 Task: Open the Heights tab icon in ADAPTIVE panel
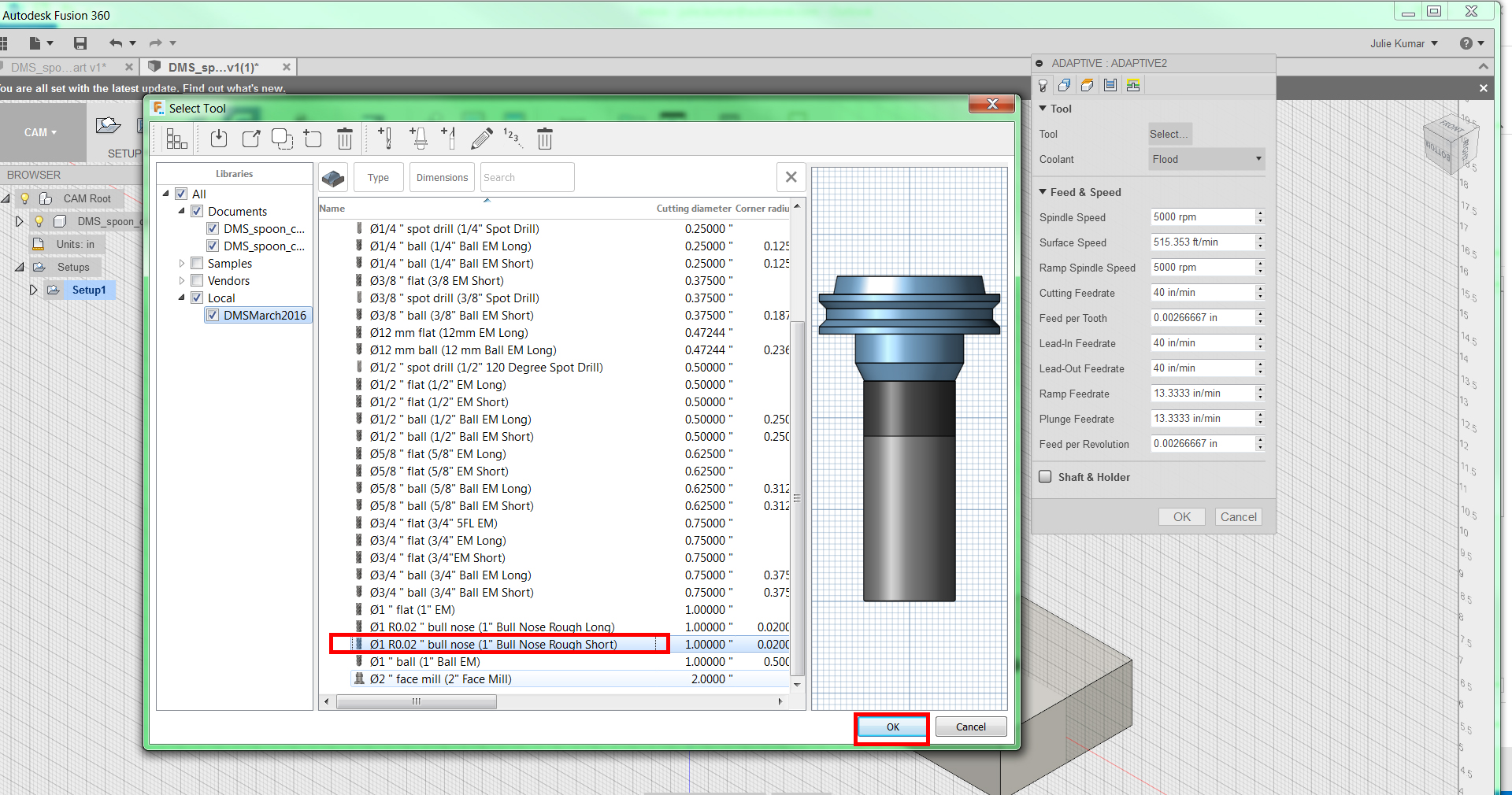[1088, 85]
